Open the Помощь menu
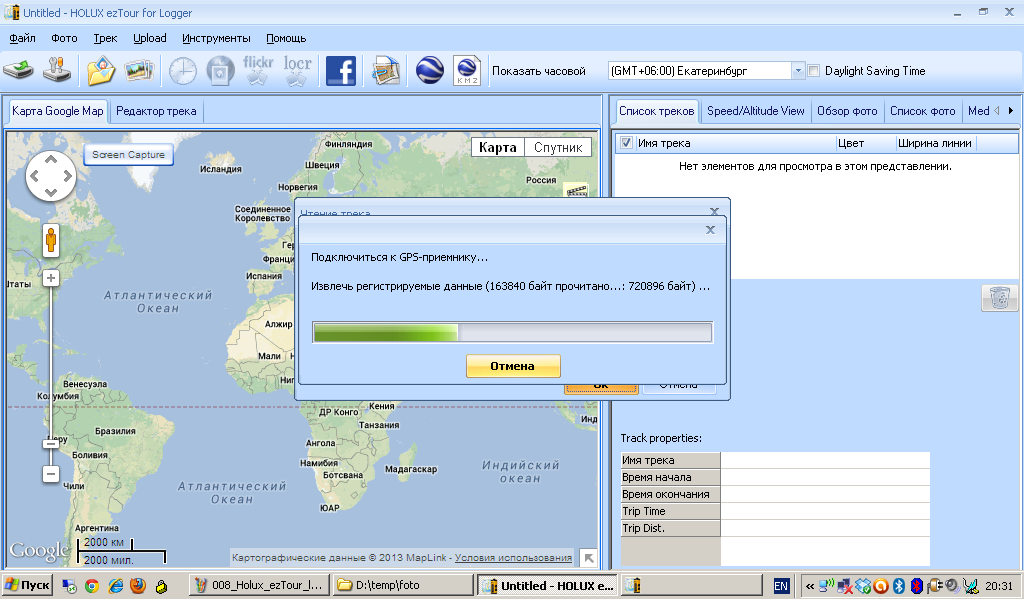The image size is (1024, 600). (286, 38)
